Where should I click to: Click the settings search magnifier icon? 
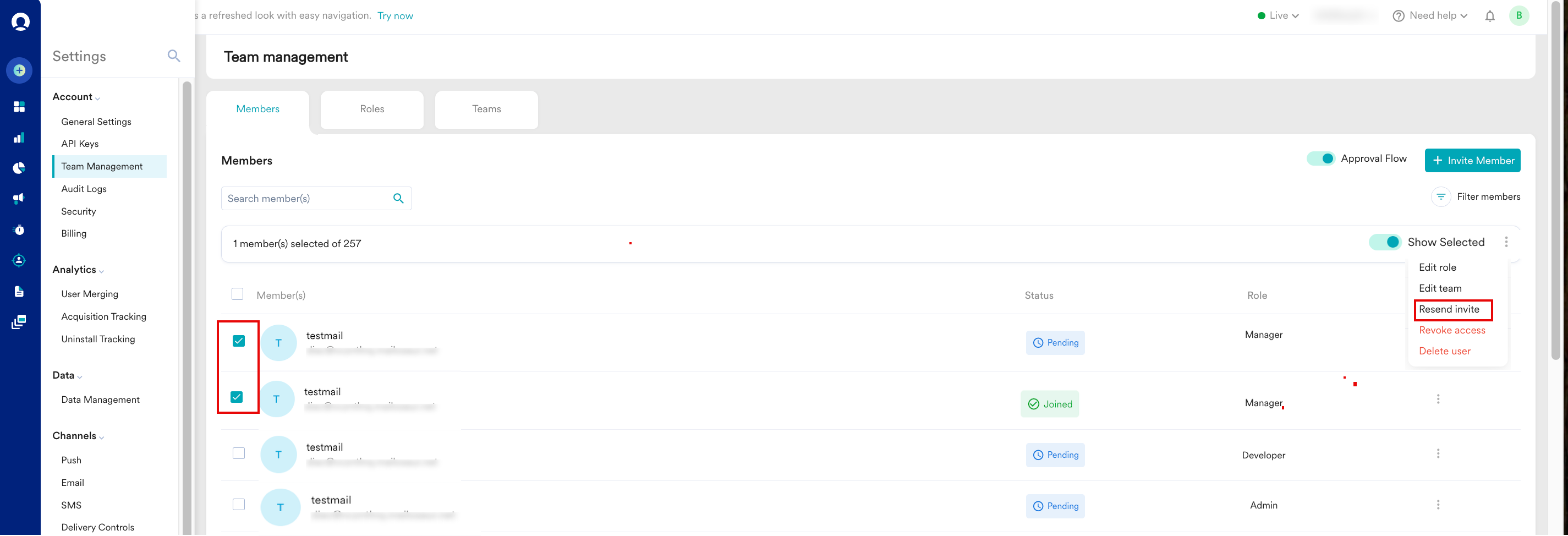pyautogui.click(x=173, y=56)
